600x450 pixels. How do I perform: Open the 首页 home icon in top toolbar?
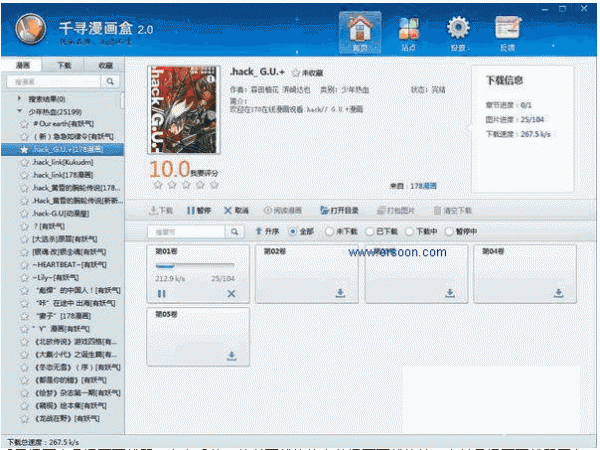tap(360, 31)
